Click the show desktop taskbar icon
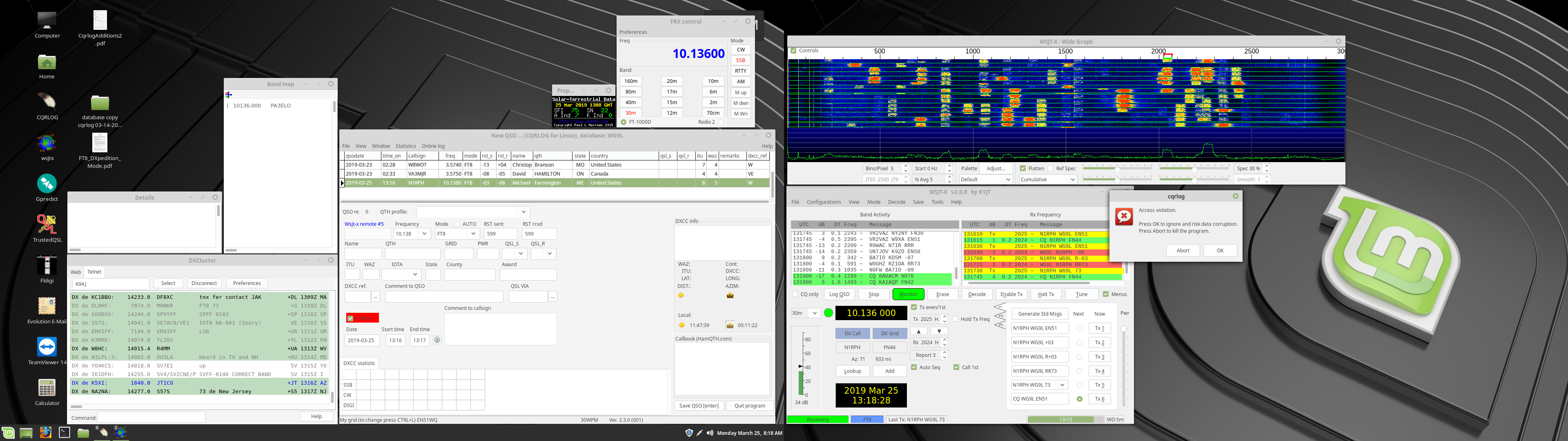 tap(26, 432)
